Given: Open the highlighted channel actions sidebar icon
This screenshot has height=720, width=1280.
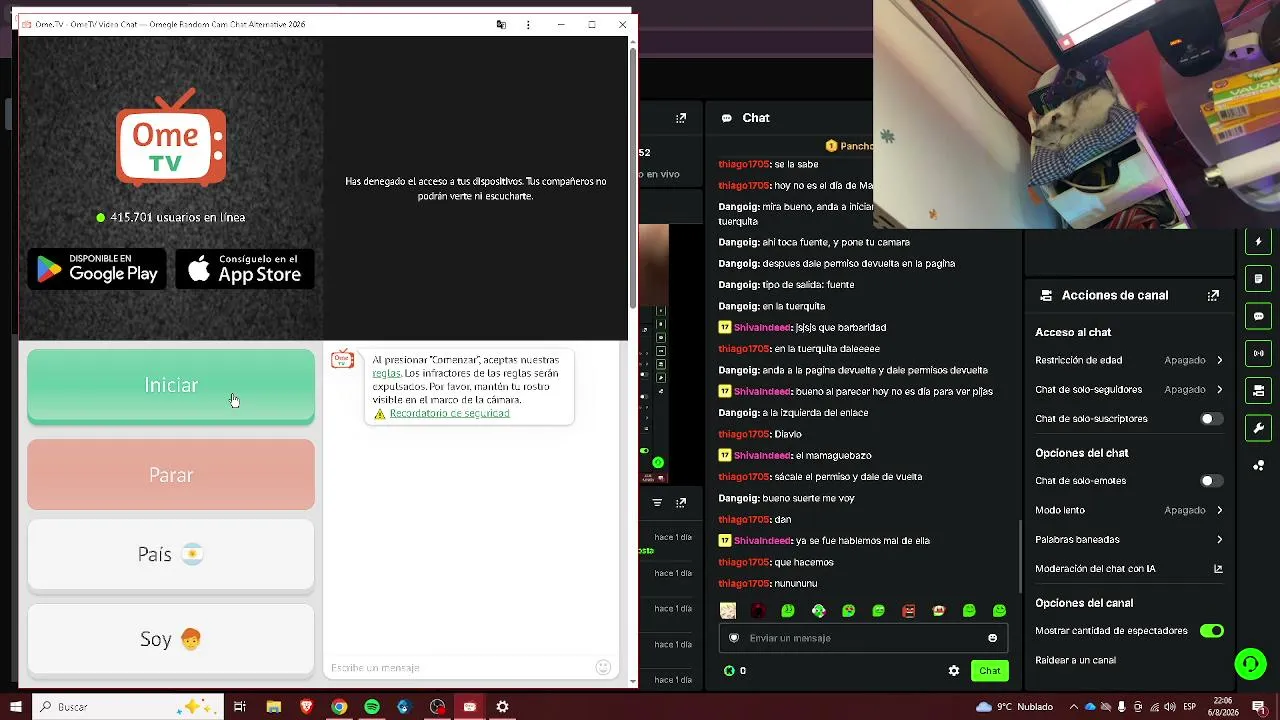Looking at the screenshot, I should click(1259, 390).
